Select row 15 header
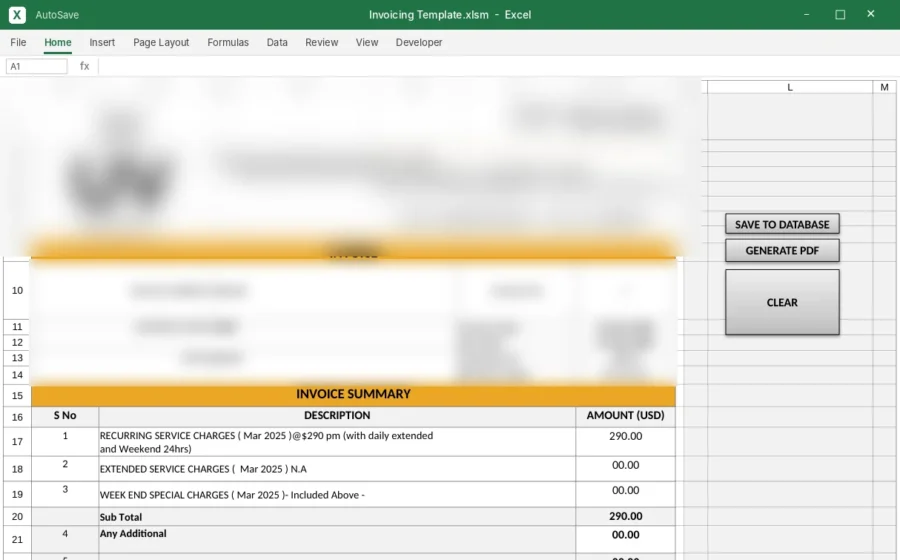Screen dimensions: 900x560 (17, 396)
